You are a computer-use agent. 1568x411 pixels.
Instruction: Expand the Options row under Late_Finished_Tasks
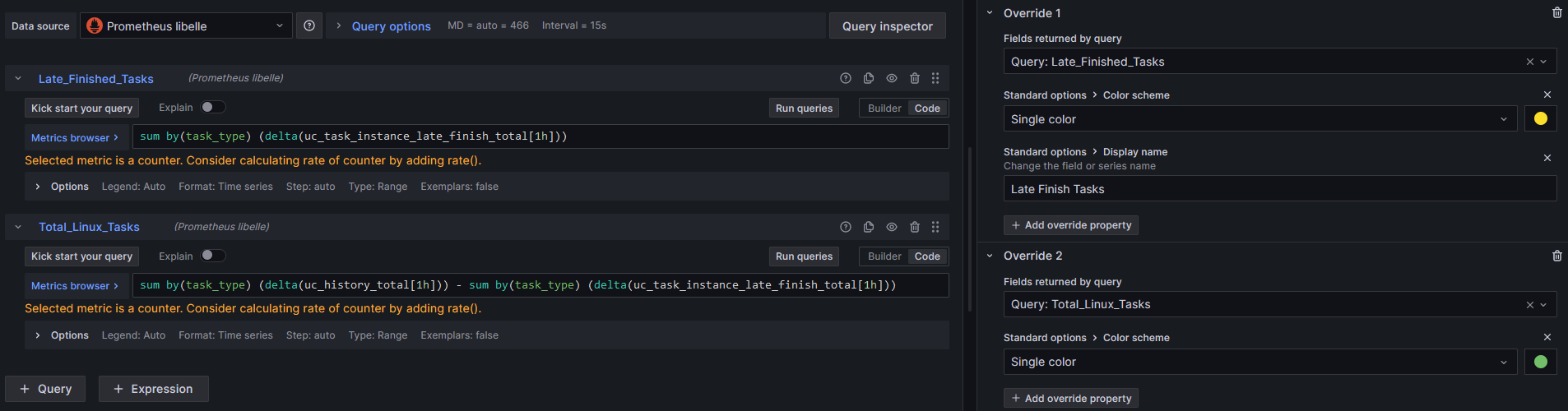coord(38,187)
